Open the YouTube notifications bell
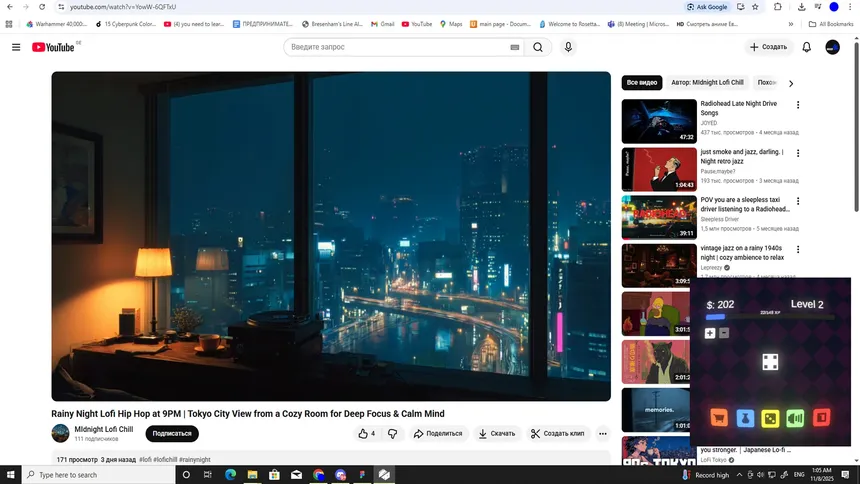This screenshot has width=860, height=484. [807, 47]
